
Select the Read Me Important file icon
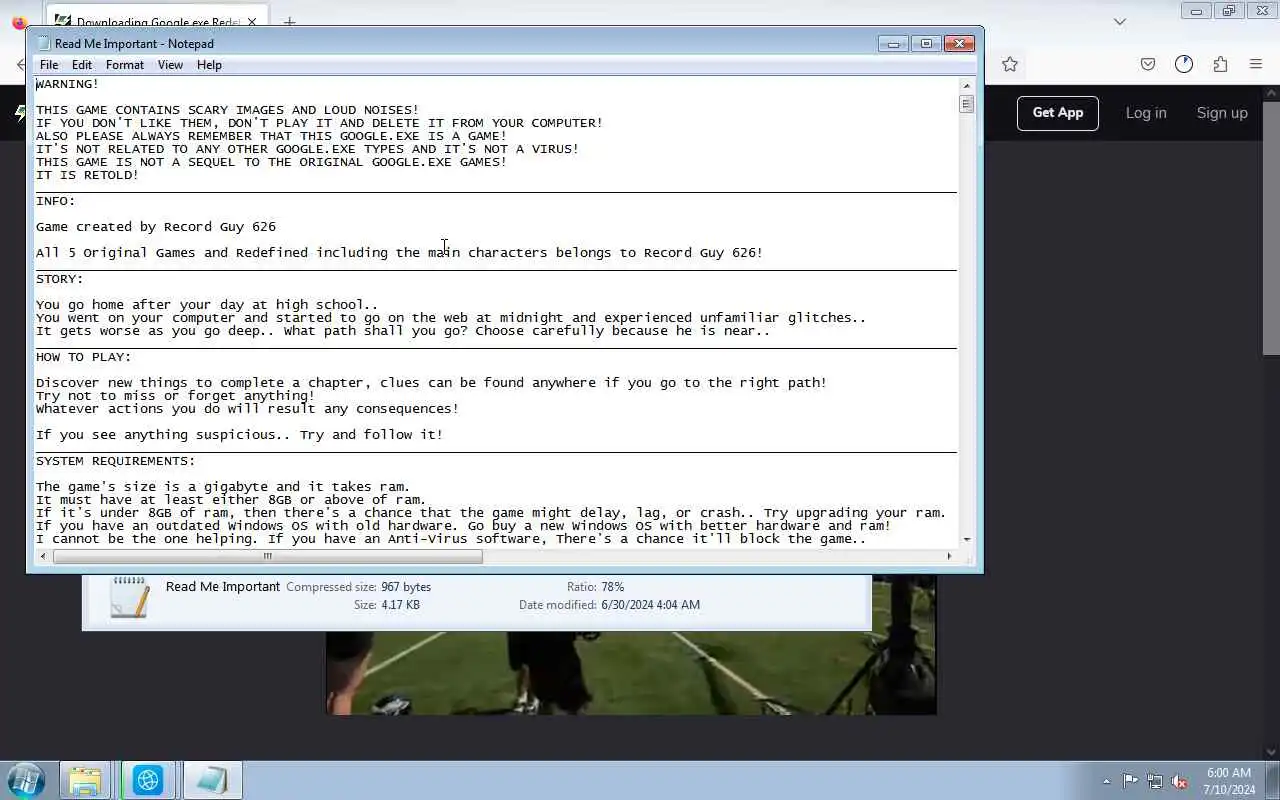(x=130, y=597)
